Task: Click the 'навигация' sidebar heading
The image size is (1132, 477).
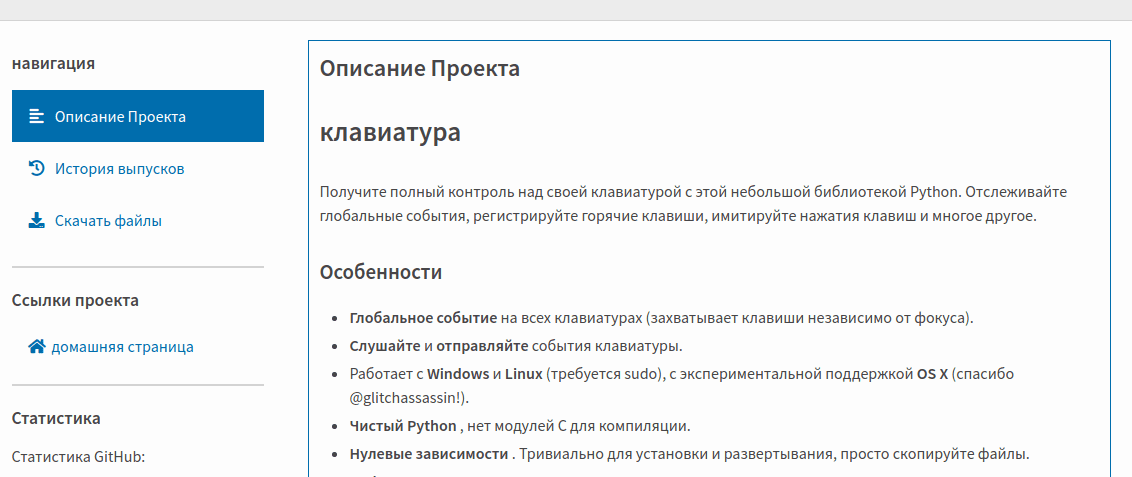Action: point(53,63)
